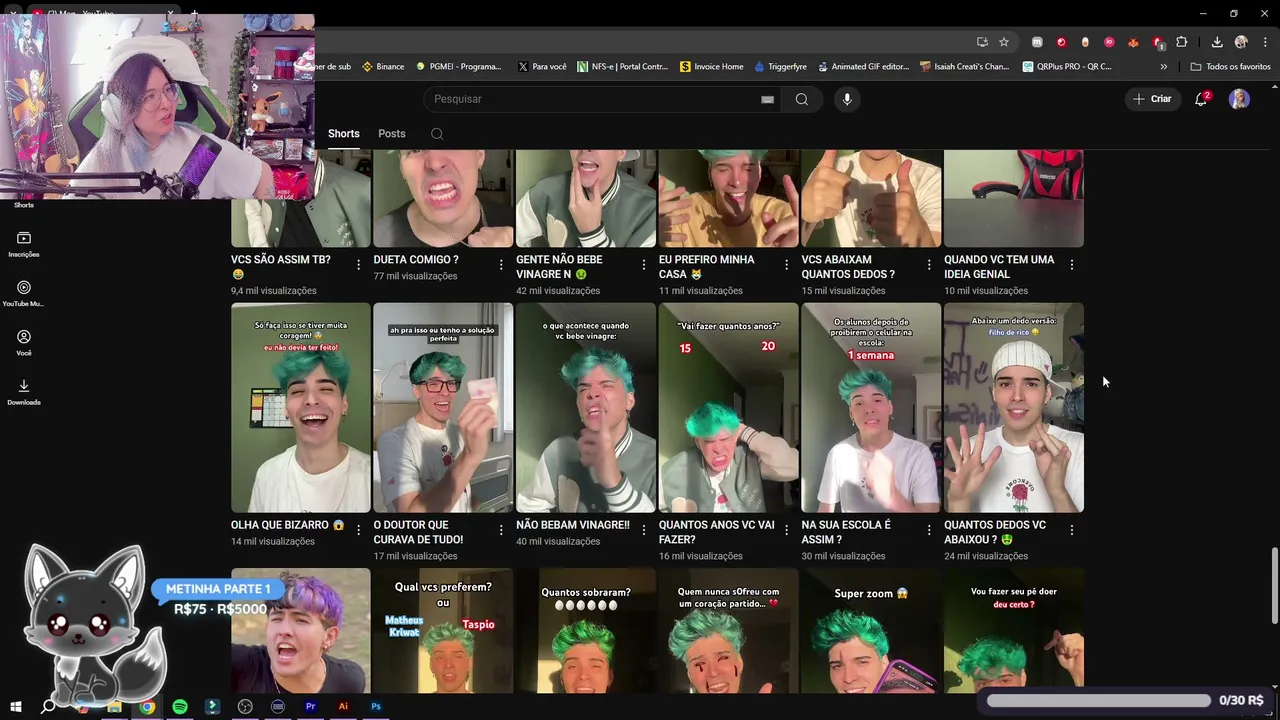Play QUANTOS ANOS VC VAI FAZER? thumbnail
This screenshot has width=1280, height=720.
pos(728,408)
